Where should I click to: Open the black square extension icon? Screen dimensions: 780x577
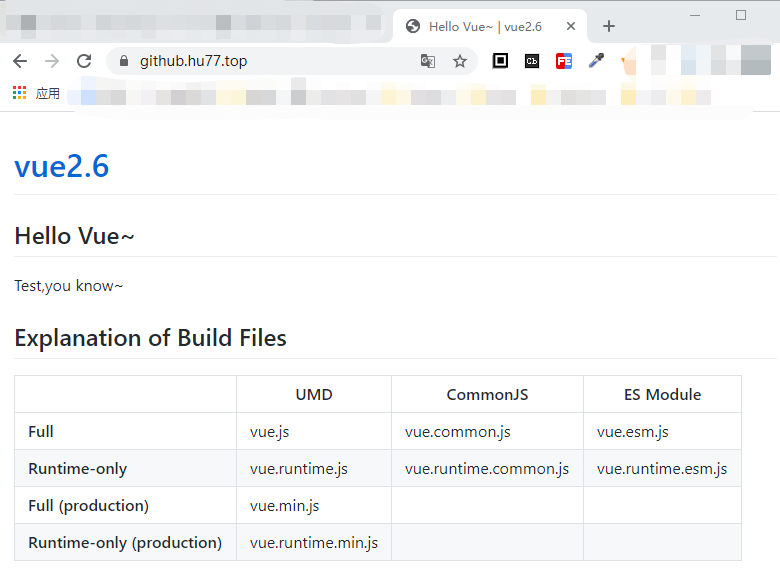tap(500, 61)
